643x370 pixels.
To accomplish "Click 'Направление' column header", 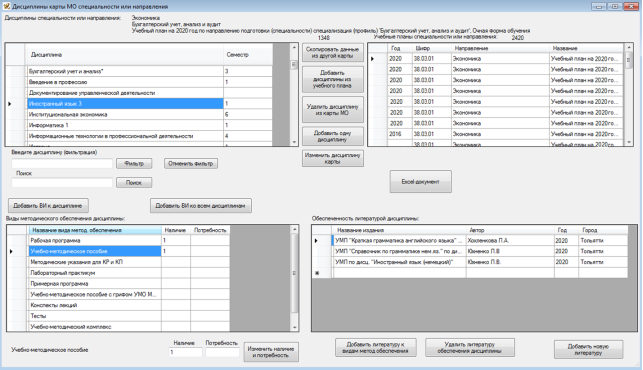I will tap(500, 48).
